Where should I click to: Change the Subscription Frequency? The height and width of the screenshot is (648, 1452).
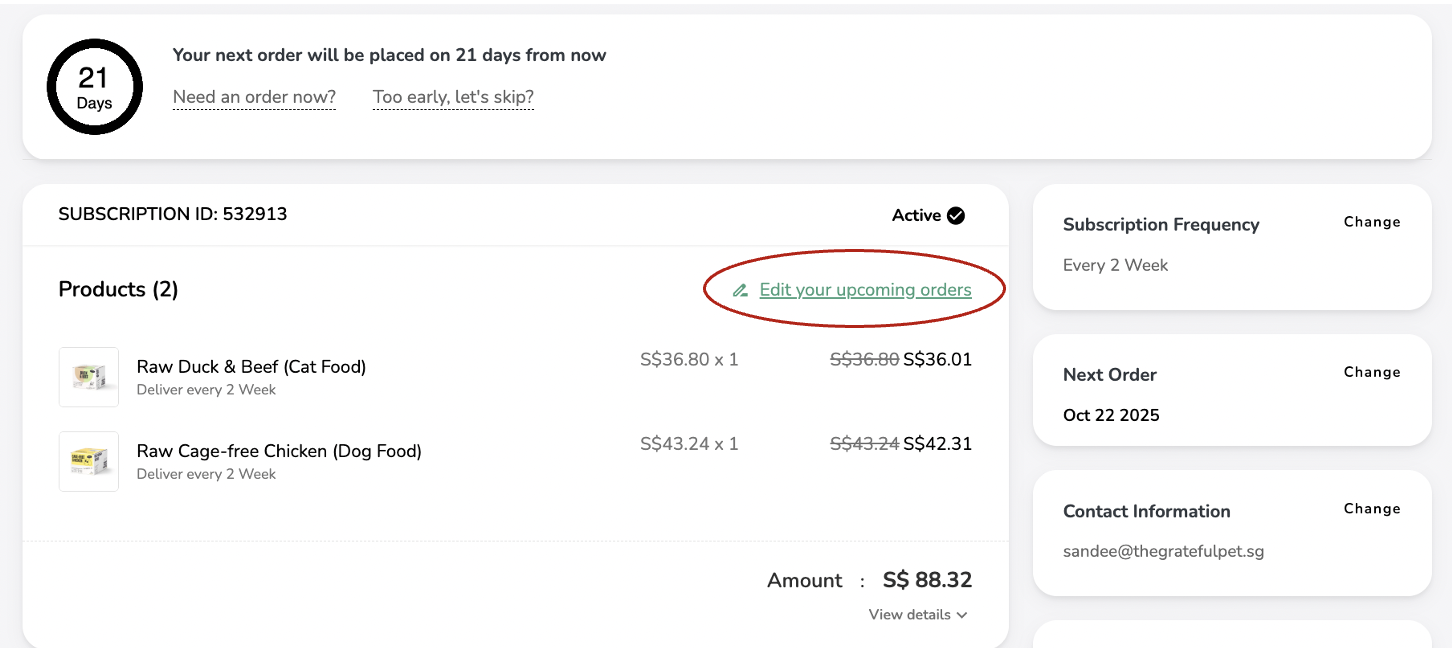pos(1371,222)
